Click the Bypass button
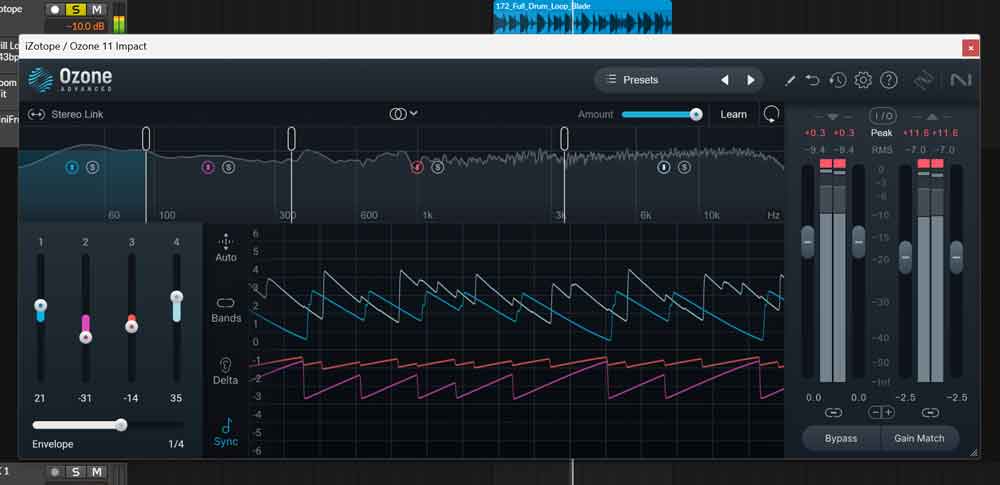Screen dimensions: 1000x485 (x=841, y=438)
